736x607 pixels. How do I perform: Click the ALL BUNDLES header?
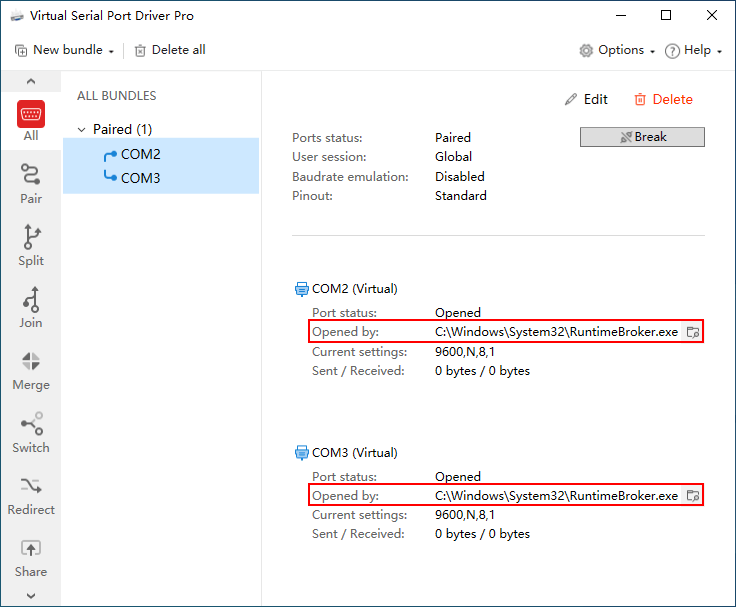pyautogui.click(x=116, y=96)
